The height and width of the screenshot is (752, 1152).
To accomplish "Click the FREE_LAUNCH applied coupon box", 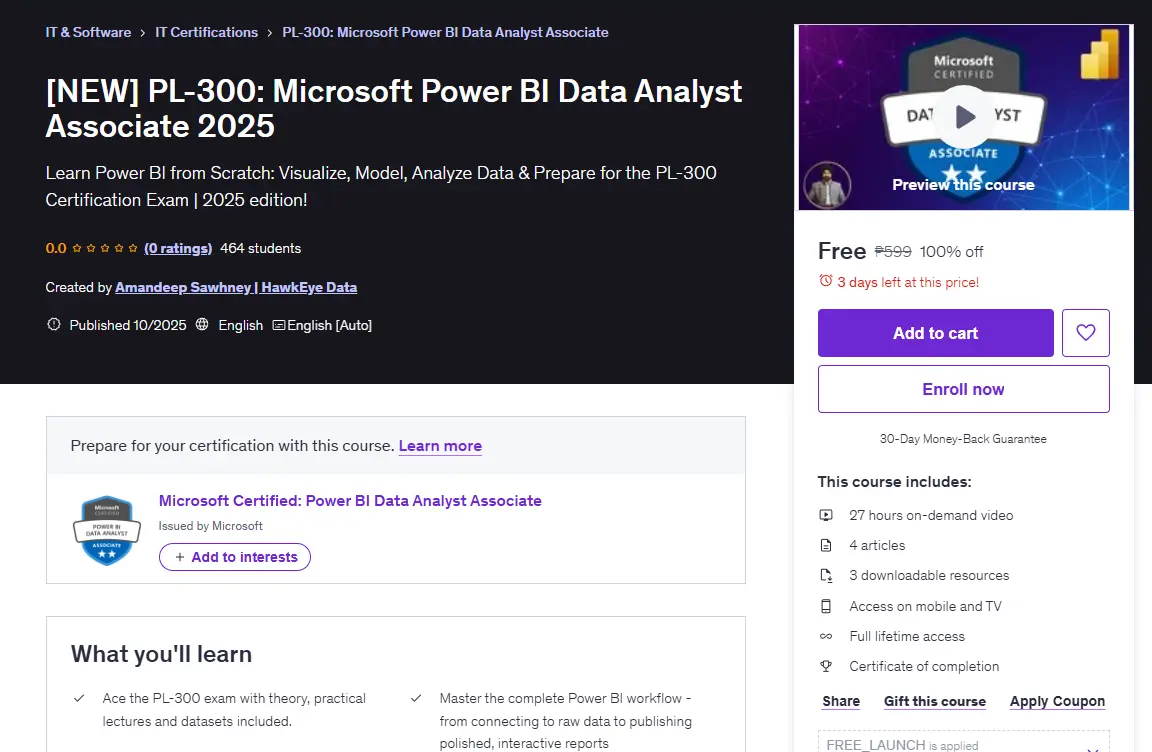I will (x=963, y=741).
